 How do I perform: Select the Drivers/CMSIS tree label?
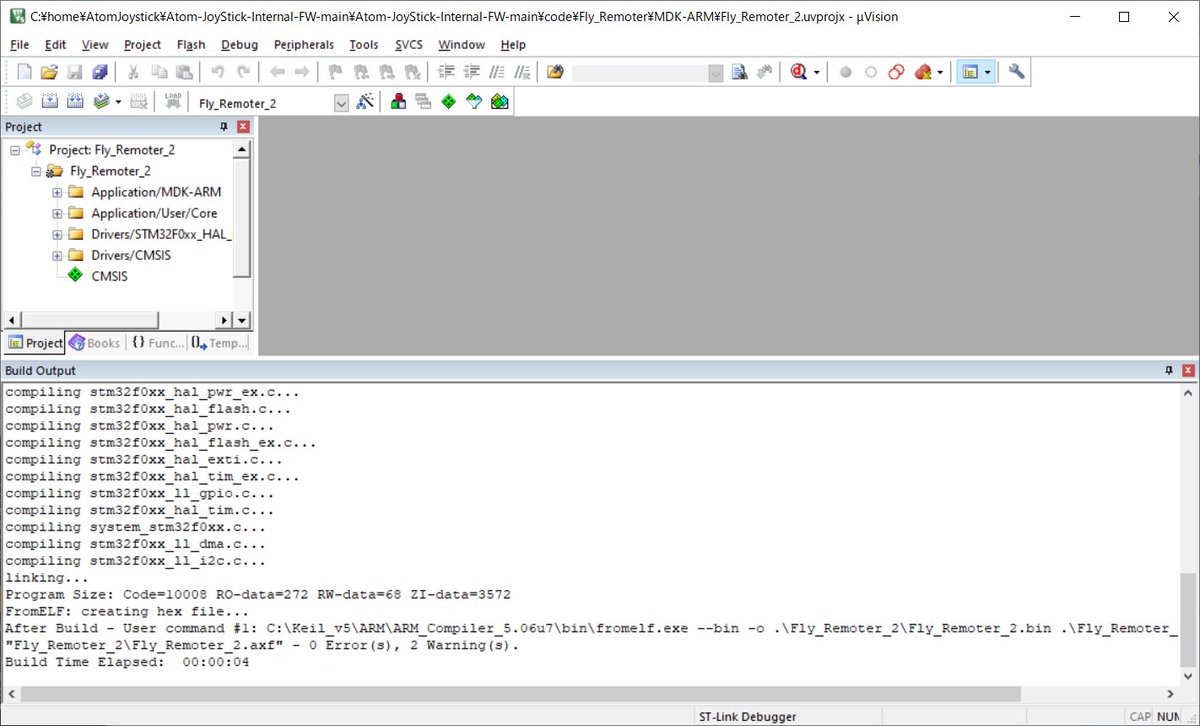[x=131, y=255]
